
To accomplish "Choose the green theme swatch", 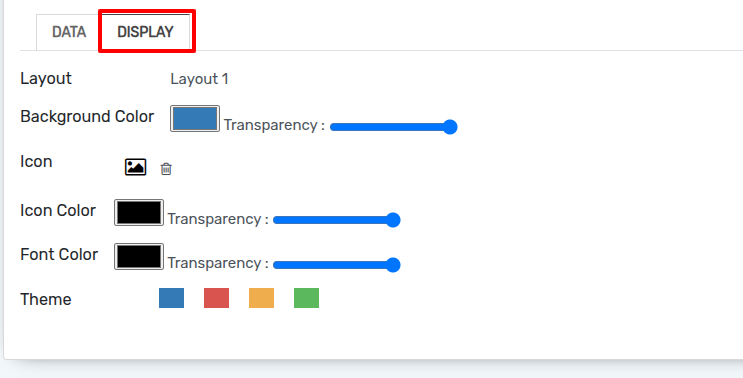I will 307,298.
